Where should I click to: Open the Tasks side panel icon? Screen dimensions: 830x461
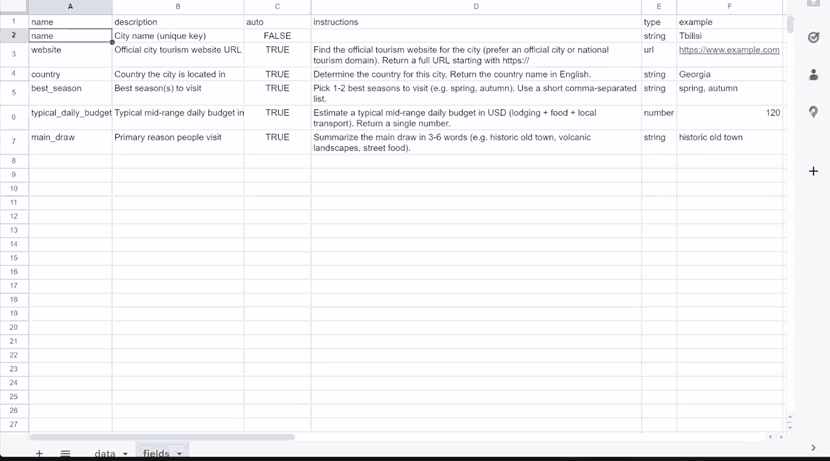814,38
